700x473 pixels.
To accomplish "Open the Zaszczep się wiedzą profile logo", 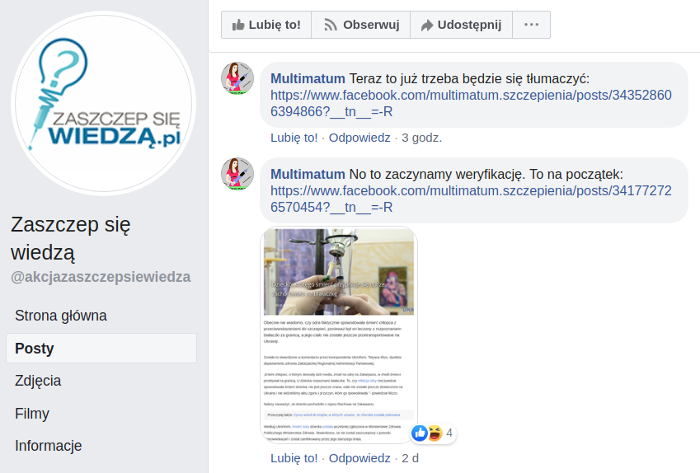I will pos(103,103).
